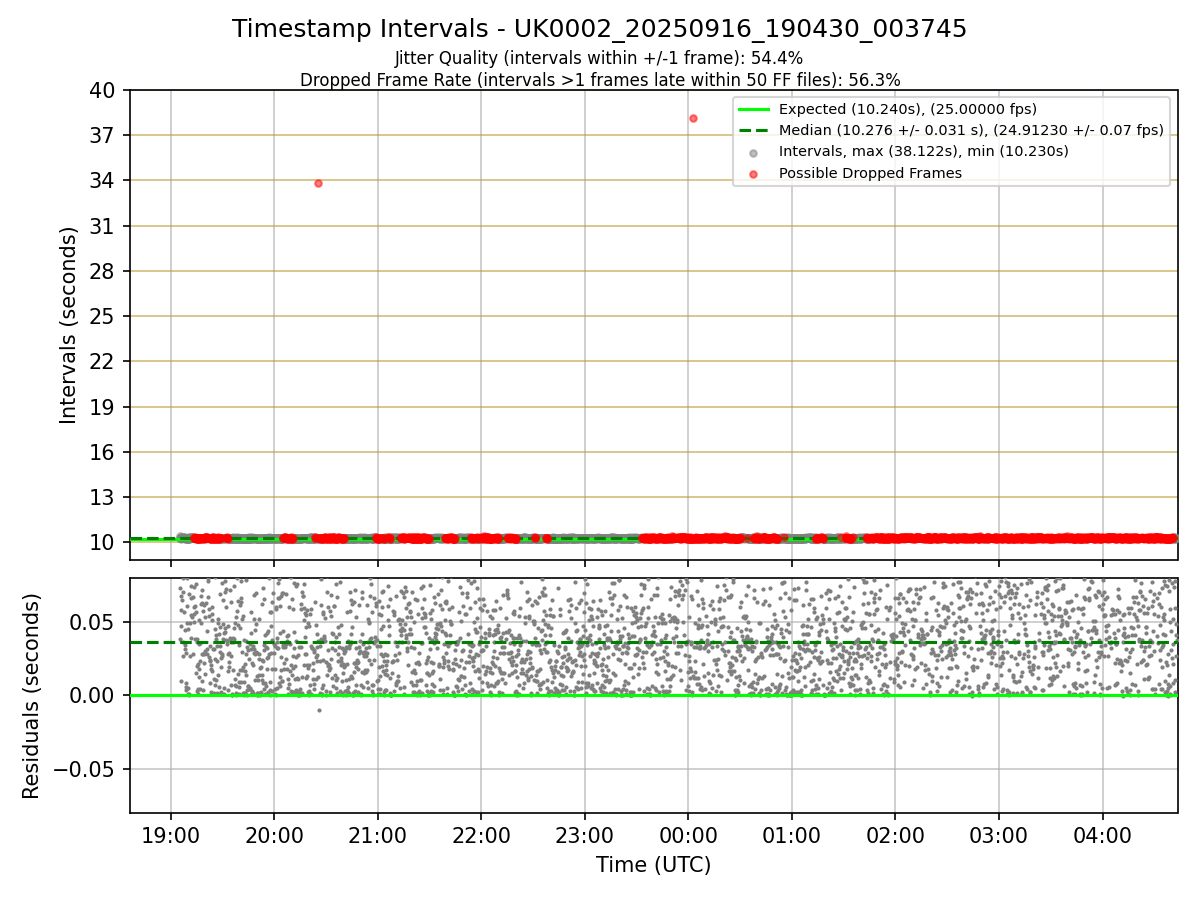Click the isolated negative residual point below zero line
The width and height of the screenshot is (1200, 900).
click(x=319, y=710)
